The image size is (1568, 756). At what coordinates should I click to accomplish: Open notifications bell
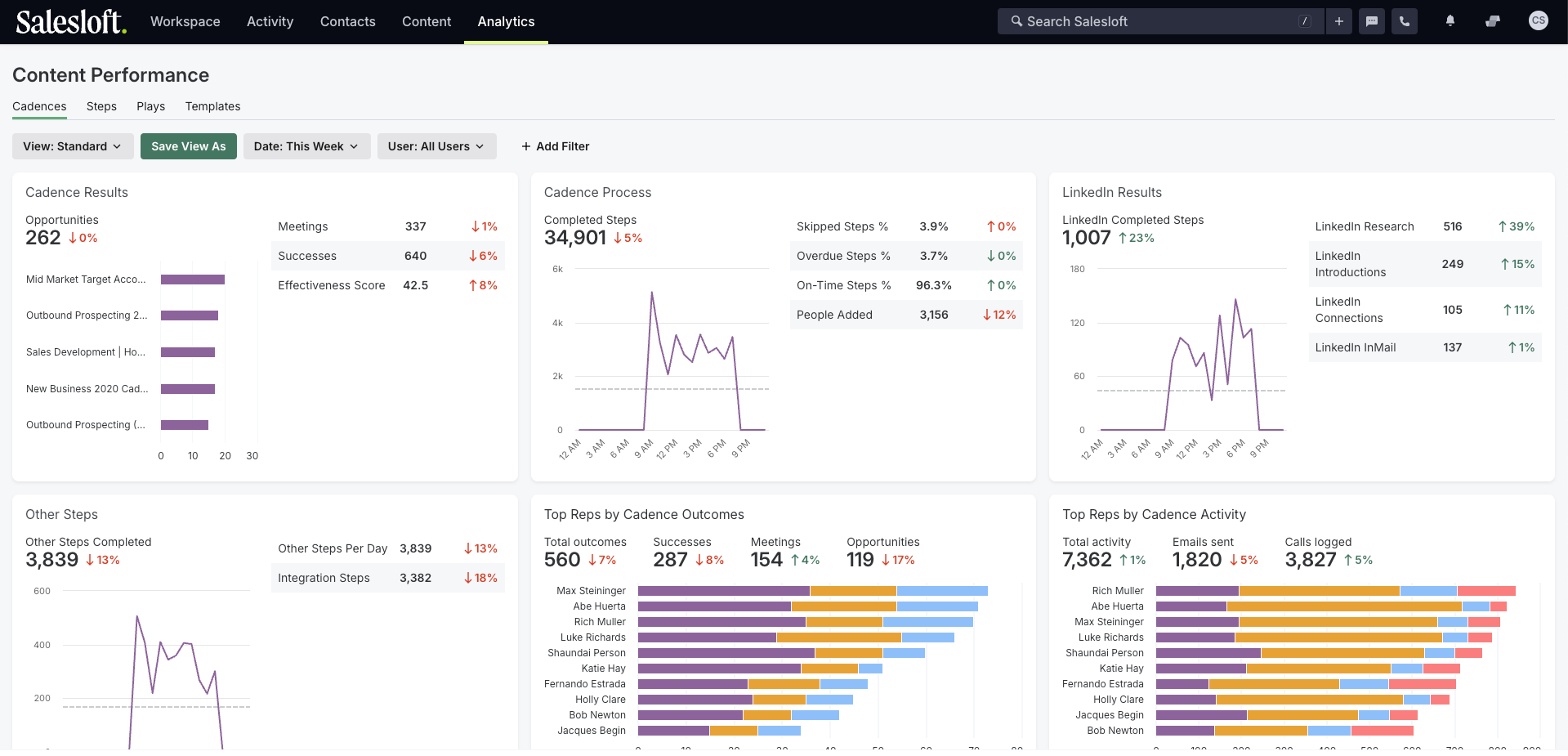click(x=1450, y=21)
